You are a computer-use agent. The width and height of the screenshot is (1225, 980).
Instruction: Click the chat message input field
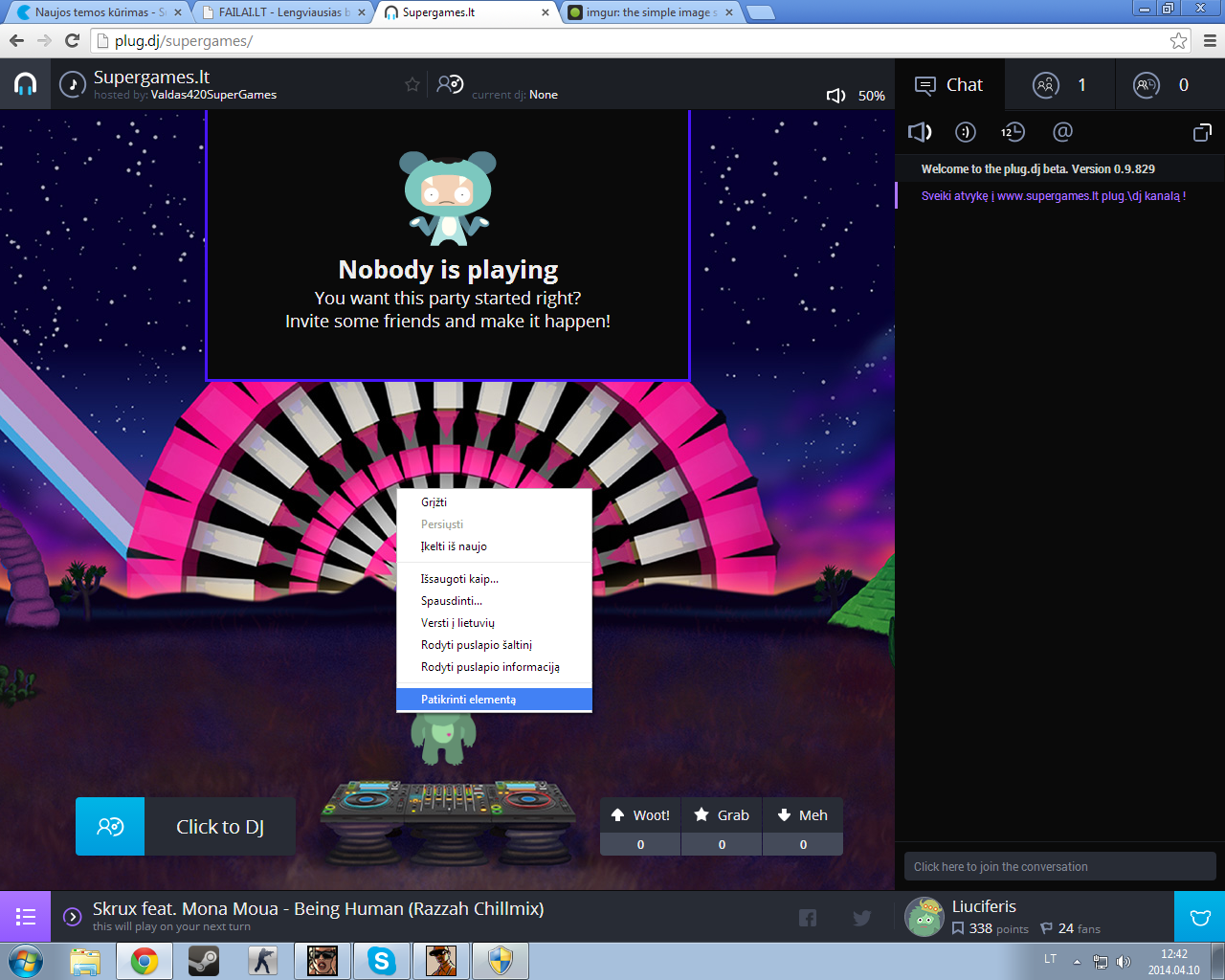[x=1059, y=866]
